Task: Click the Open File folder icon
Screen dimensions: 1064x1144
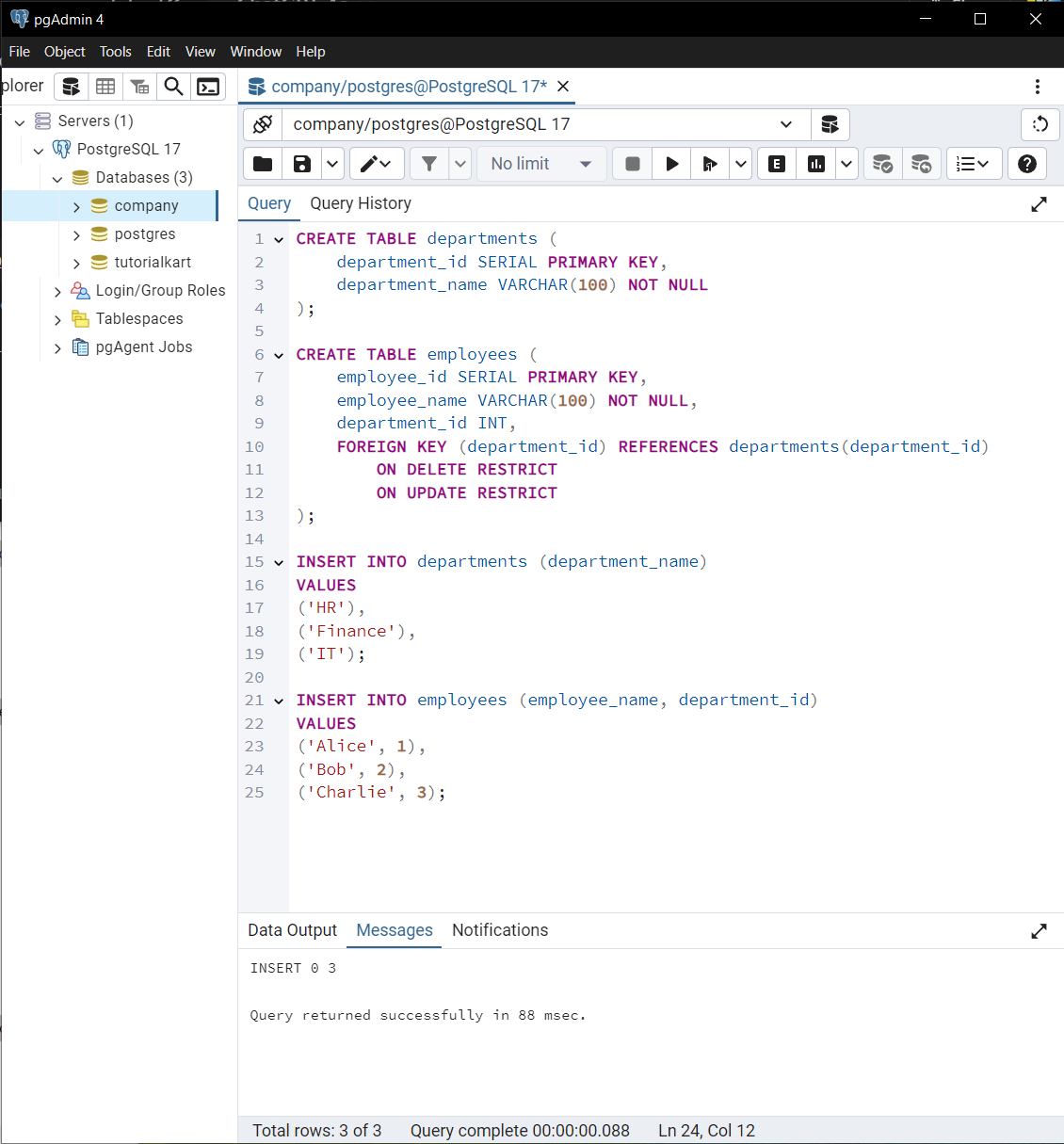Action: click(x=263, y=164)
